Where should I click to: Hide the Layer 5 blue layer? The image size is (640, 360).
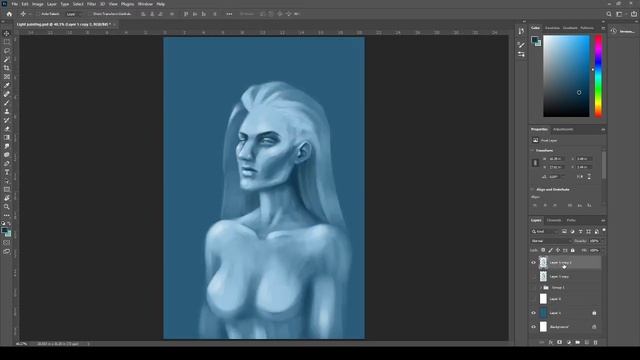click(x=533, y=313)
